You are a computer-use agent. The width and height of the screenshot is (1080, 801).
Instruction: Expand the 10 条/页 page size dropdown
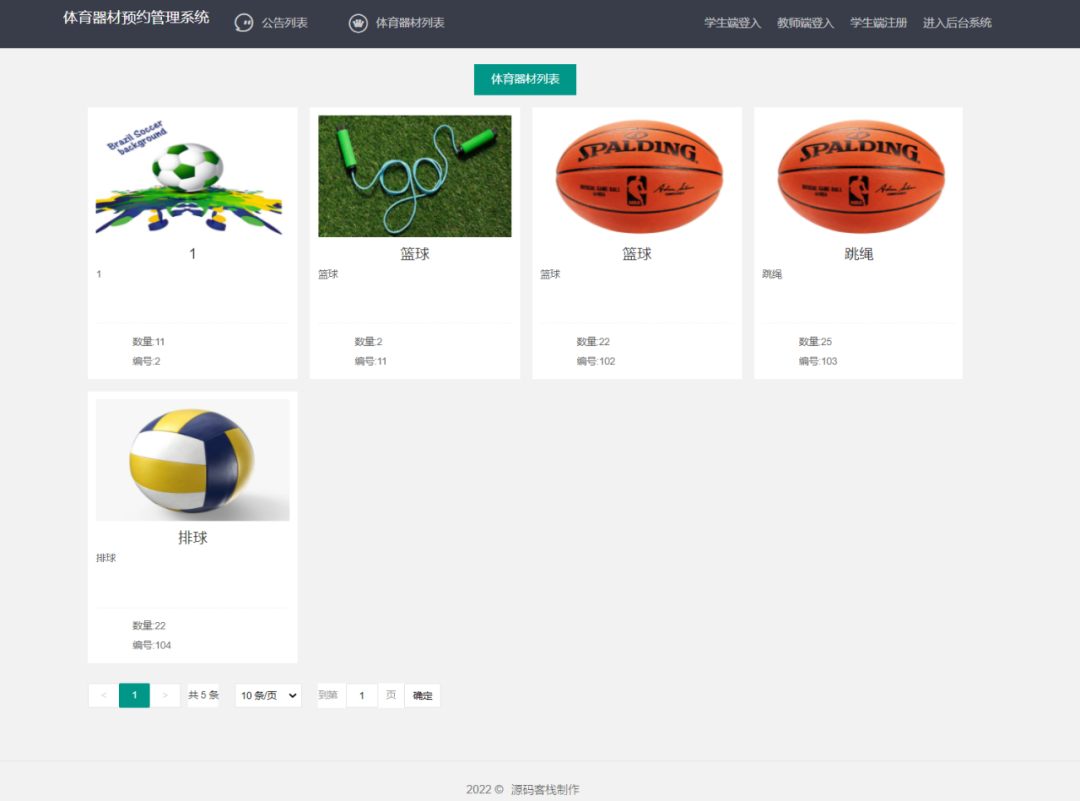click(x=268, y=696)
